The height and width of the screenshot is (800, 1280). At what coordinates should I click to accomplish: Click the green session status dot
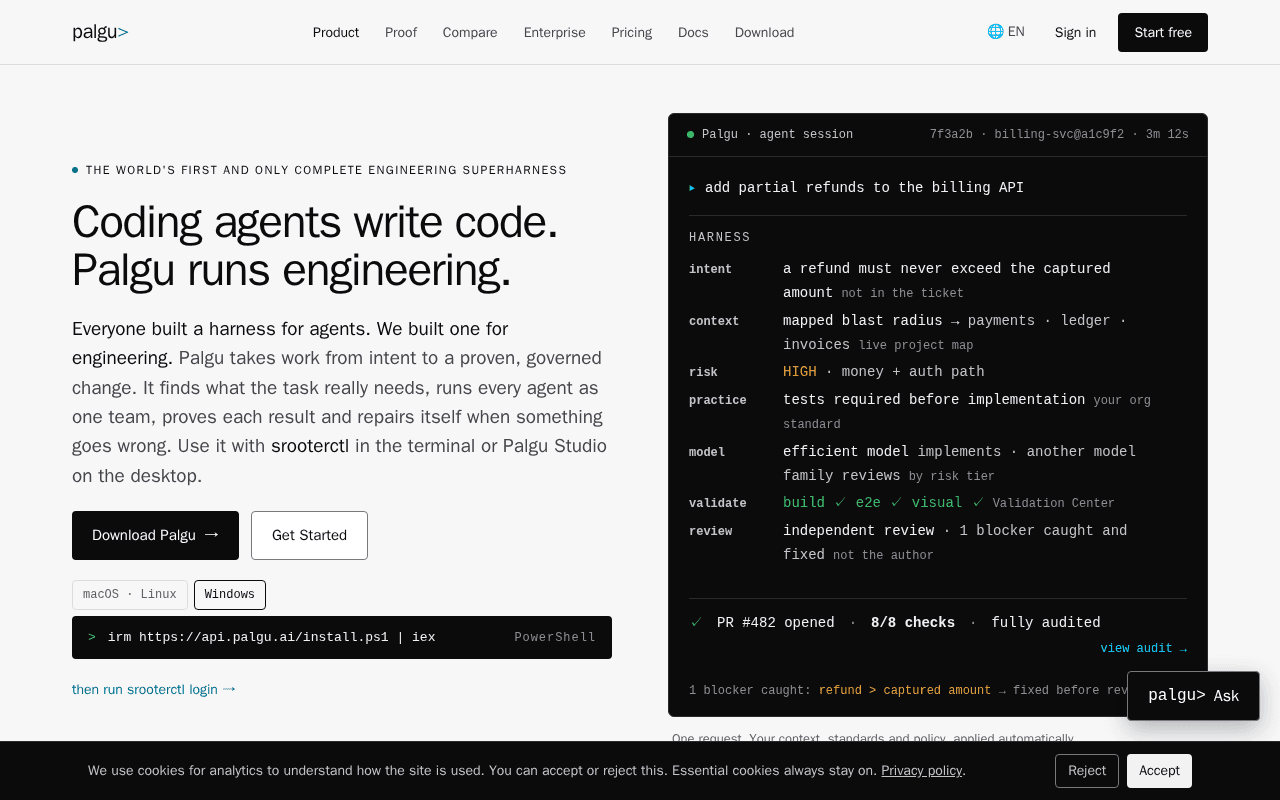[690, 134]
